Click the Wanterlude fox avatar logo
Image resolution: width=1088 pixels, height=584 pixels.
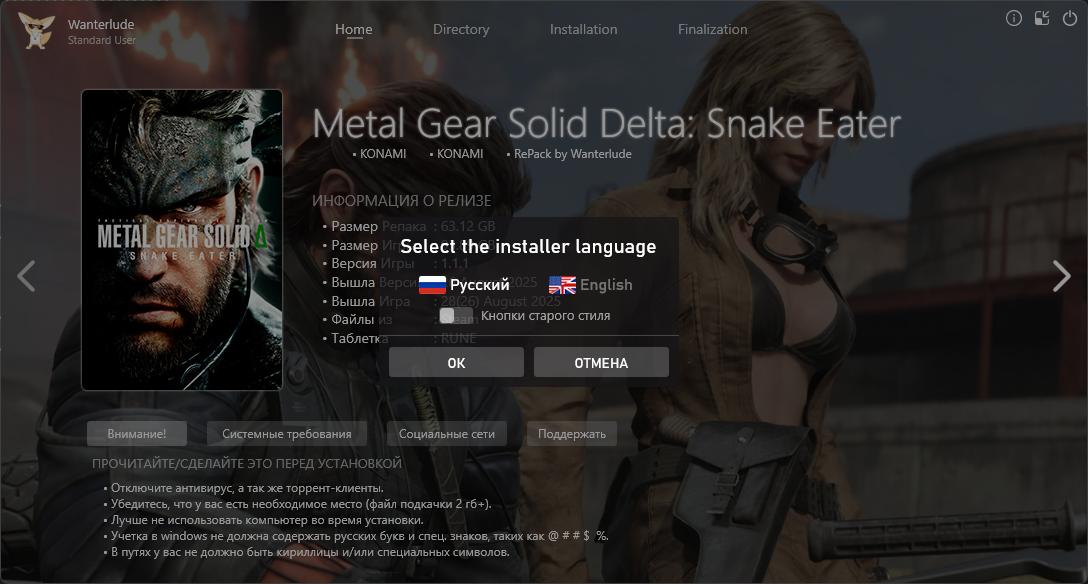point(36,31)
